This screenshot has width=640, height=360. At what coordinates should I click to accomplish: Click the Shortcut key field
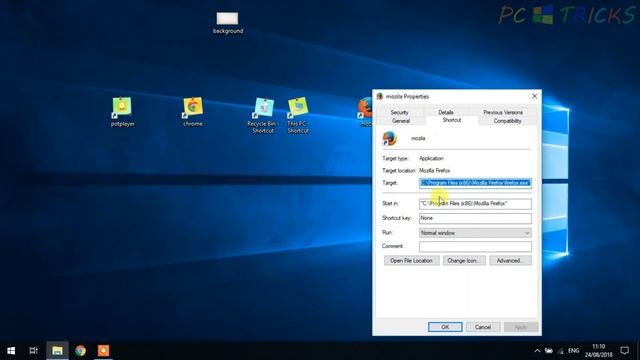(x=475, y=218)
